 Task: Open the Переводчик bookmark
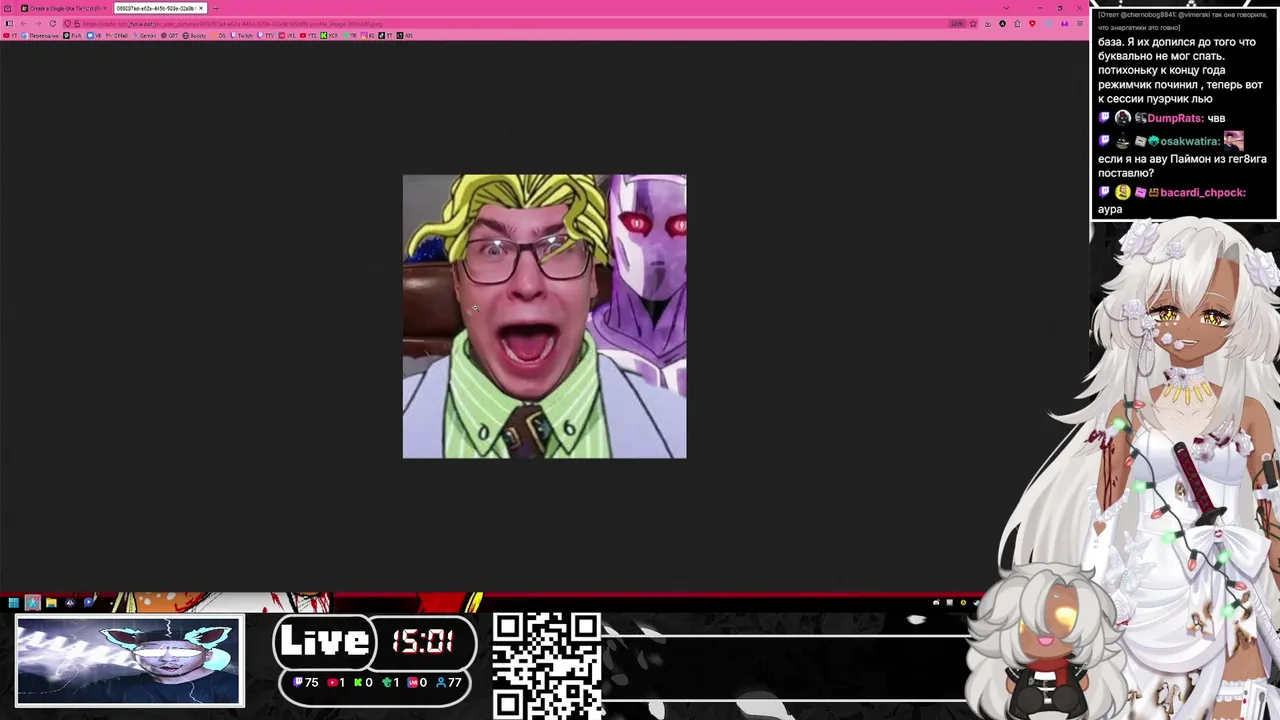click(x=41, y=35)
